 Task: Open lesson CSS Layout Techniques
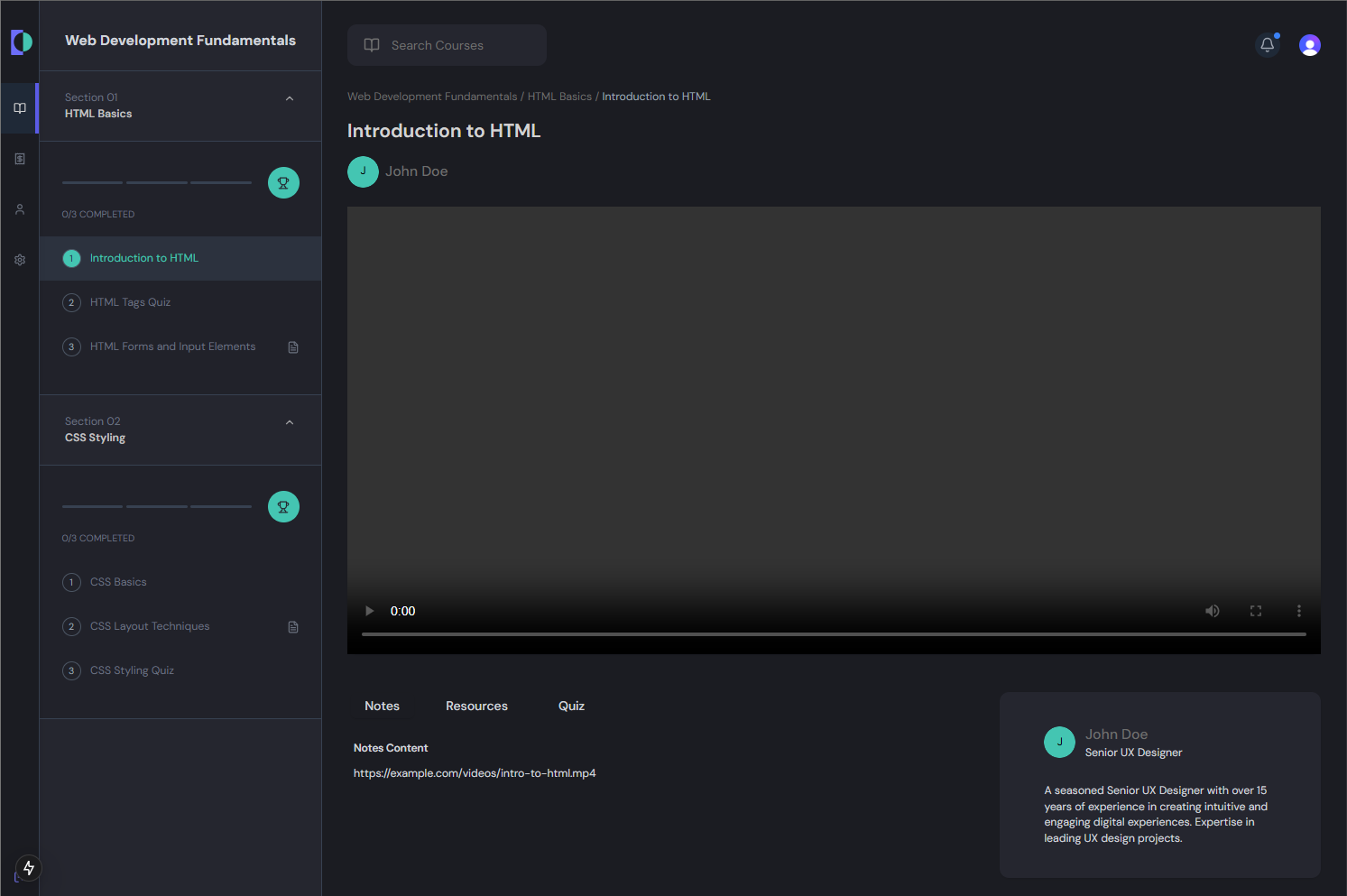tap(180, 627)
